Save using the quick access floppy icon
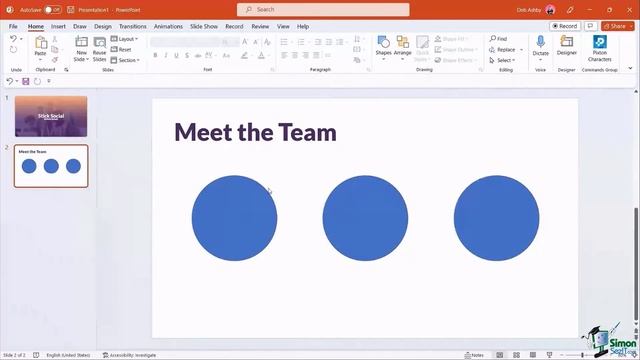 click(25, 81)
